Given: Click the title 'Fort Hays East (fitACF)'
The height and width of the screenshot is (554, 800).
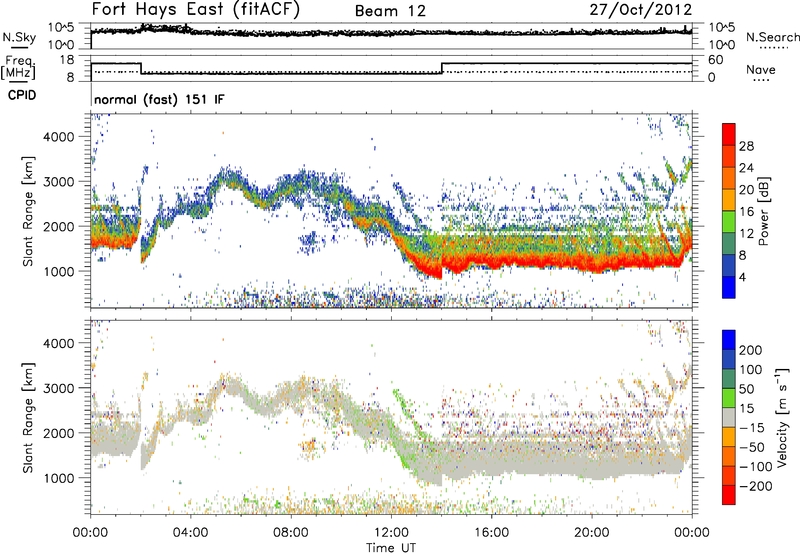Looking at the screenshot, I should 195,10.
